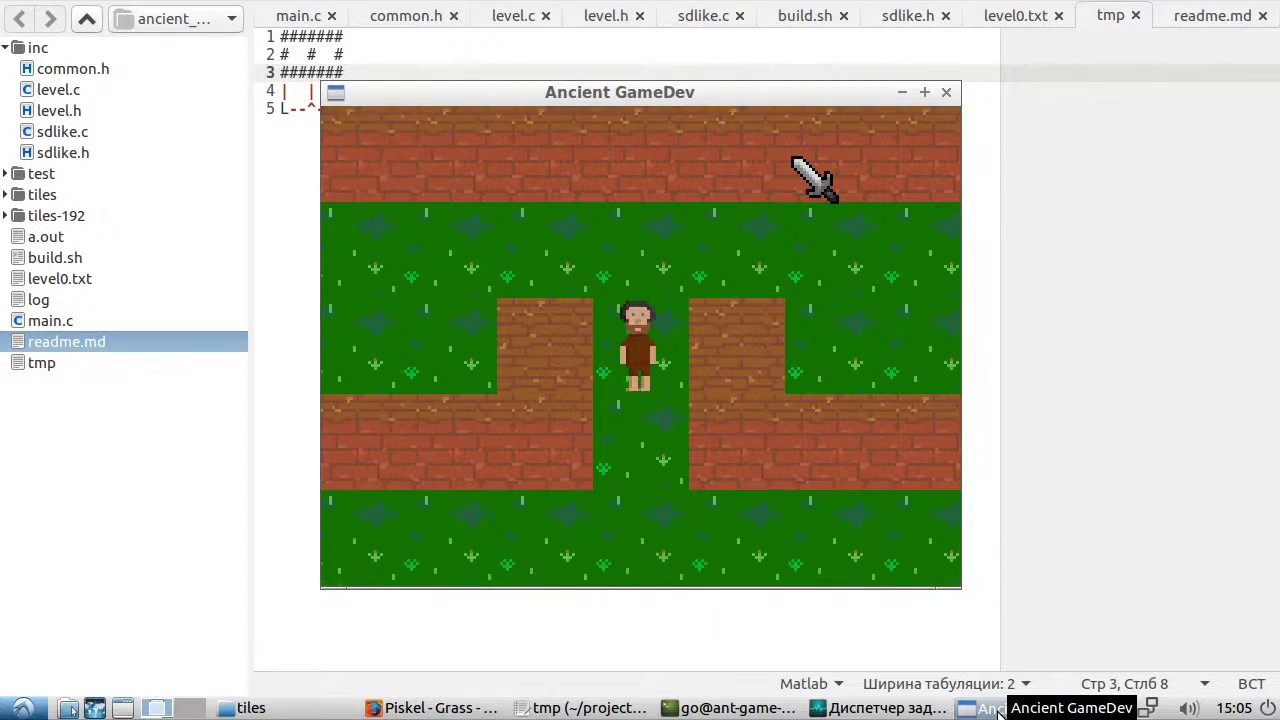Switch to the common.h tab

point(406,15)
